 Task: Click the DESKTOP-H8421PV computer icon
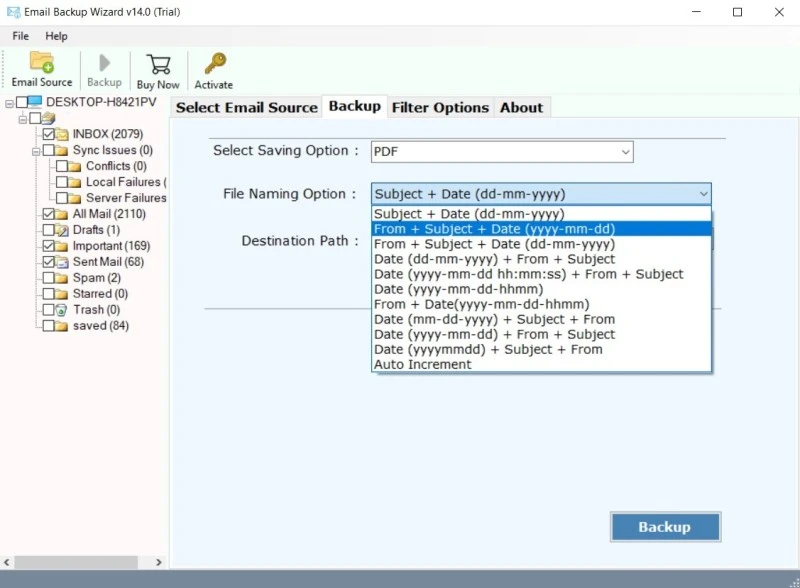(x=35, y=102)
